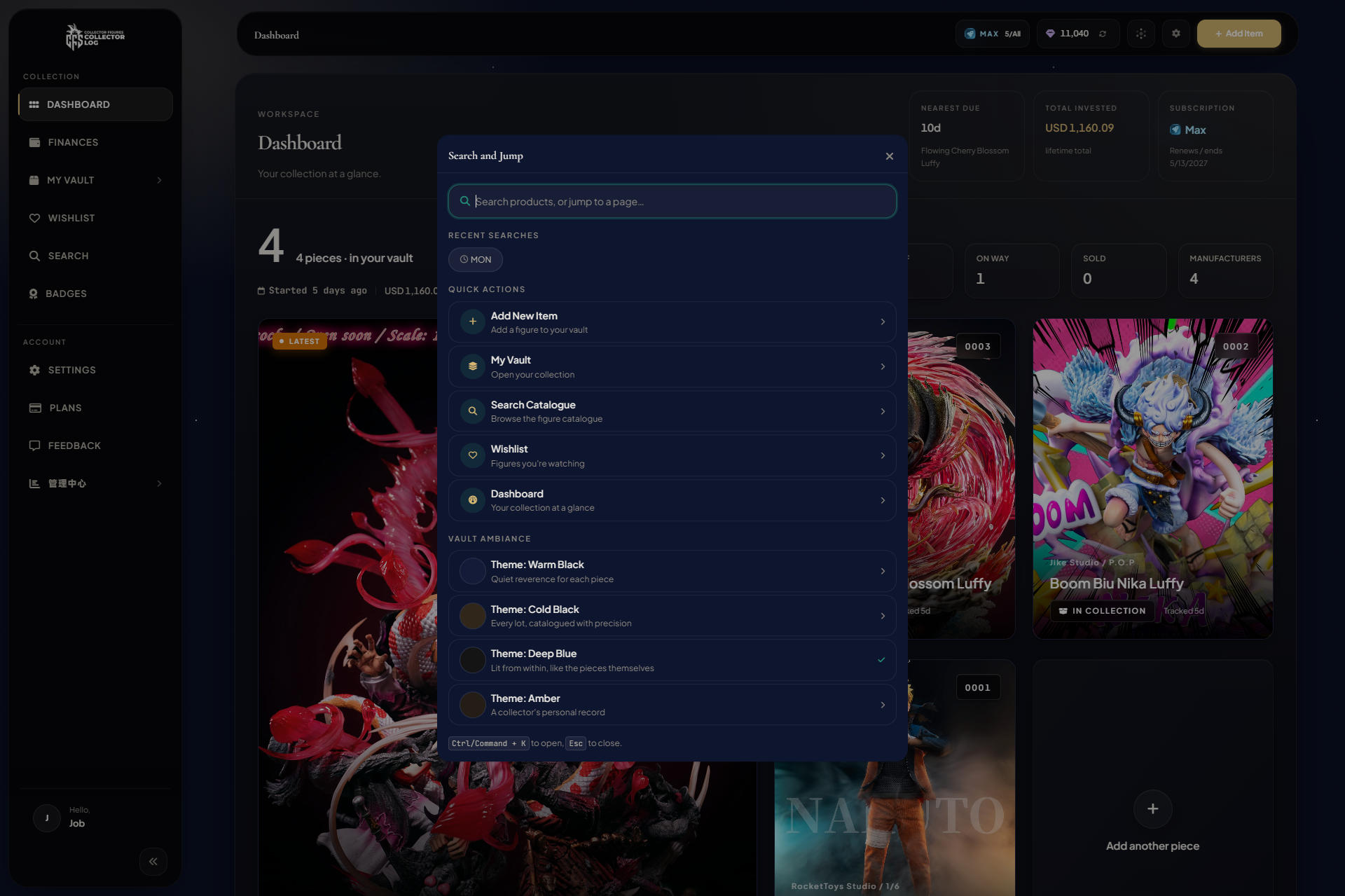The width and height of the screenshot is (1345, 896).
Task: Enable Theme: Cold Black
Action: click(672, 615)
